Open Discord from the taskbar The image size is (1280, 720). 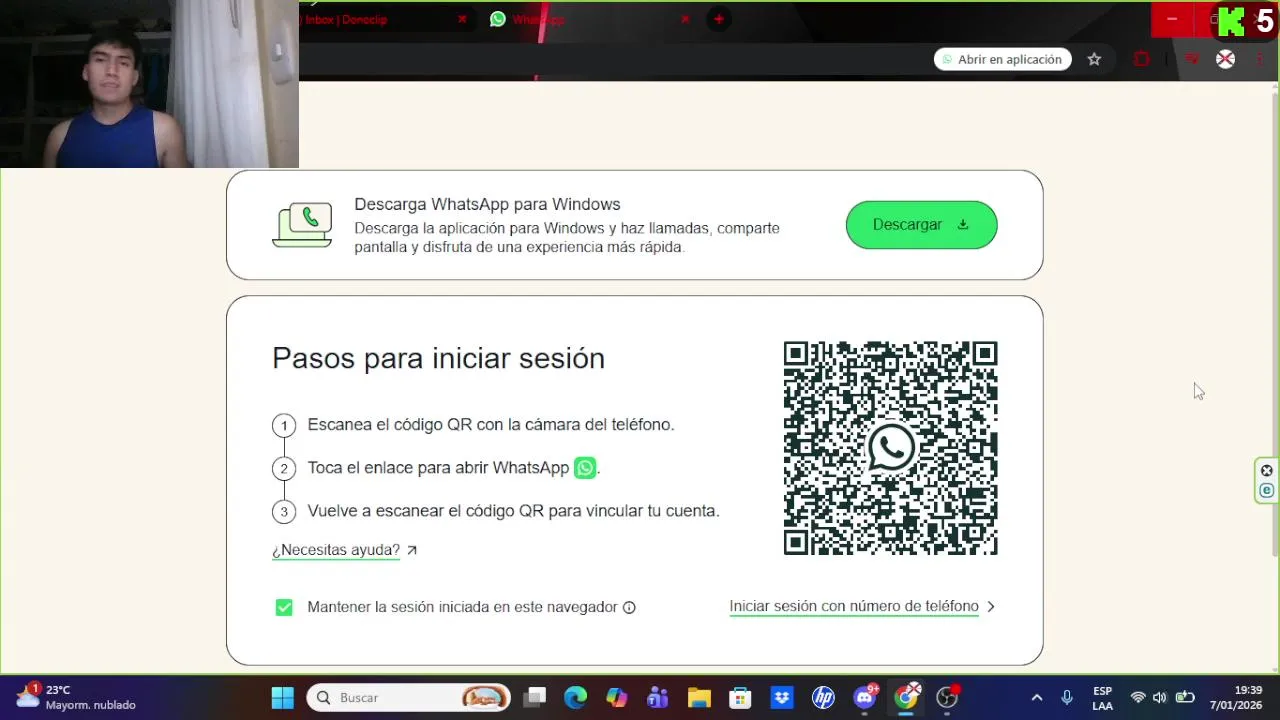coord(865,697)
